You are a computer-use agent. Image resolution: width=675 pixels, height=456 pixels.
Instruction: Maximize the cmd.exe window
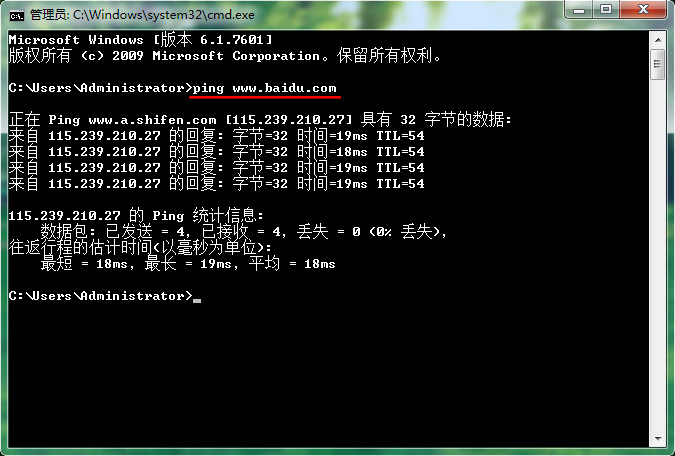click(606, 9)
